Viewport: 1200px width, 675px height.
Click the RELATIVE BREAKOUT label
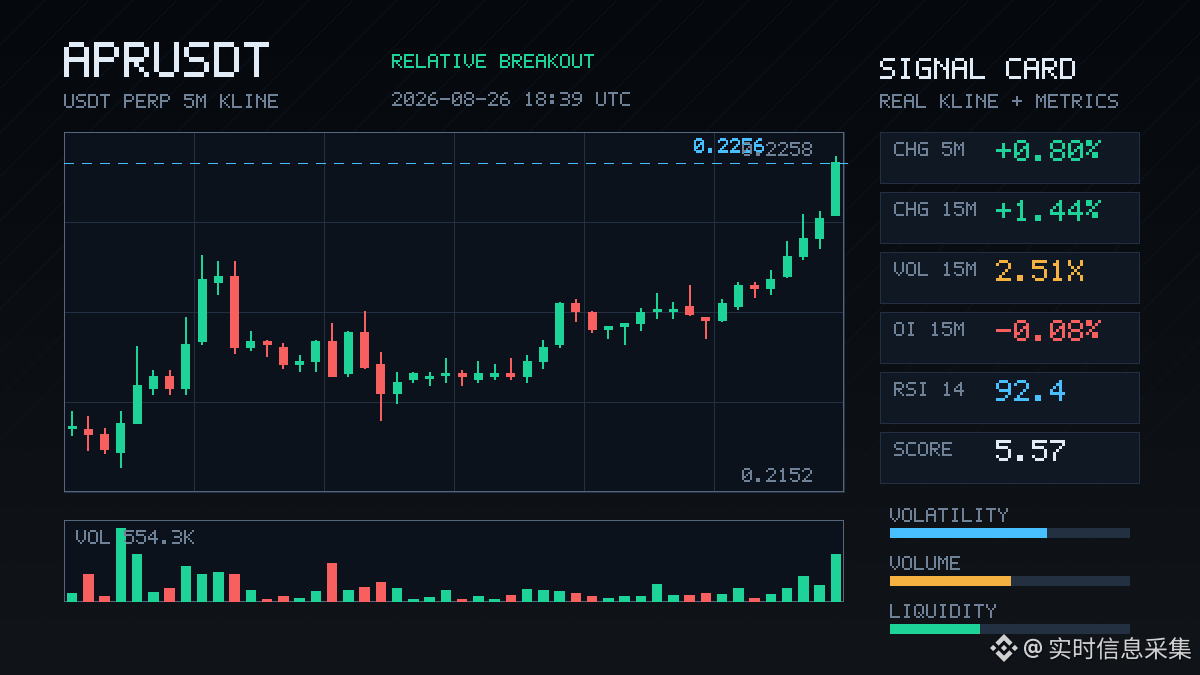(x=492, y=61)
